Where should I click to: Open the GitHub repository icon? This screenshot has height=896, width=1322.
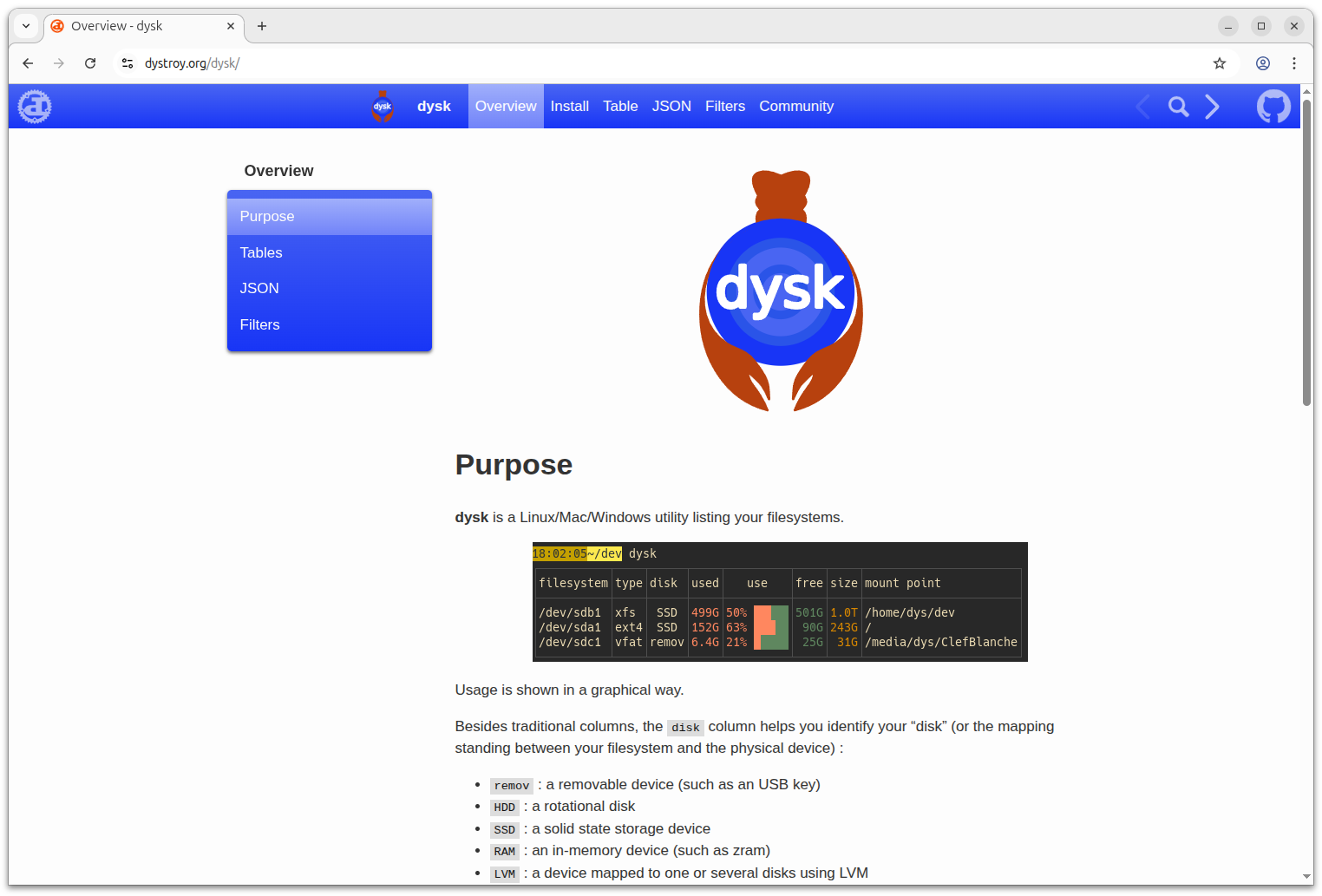[x=1273, y=107]
